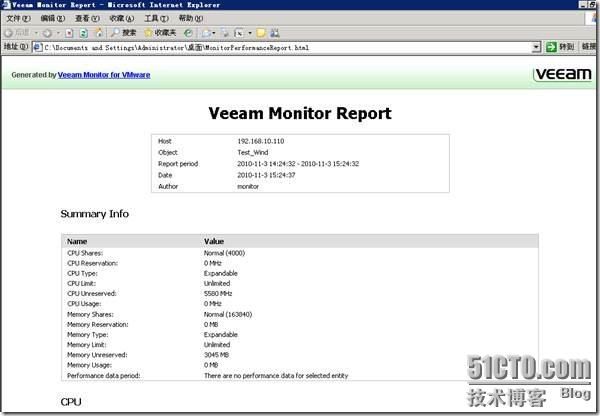600x416 pixels.
Task: Click the Mail toolbar icon
Action: coord(207,33)
